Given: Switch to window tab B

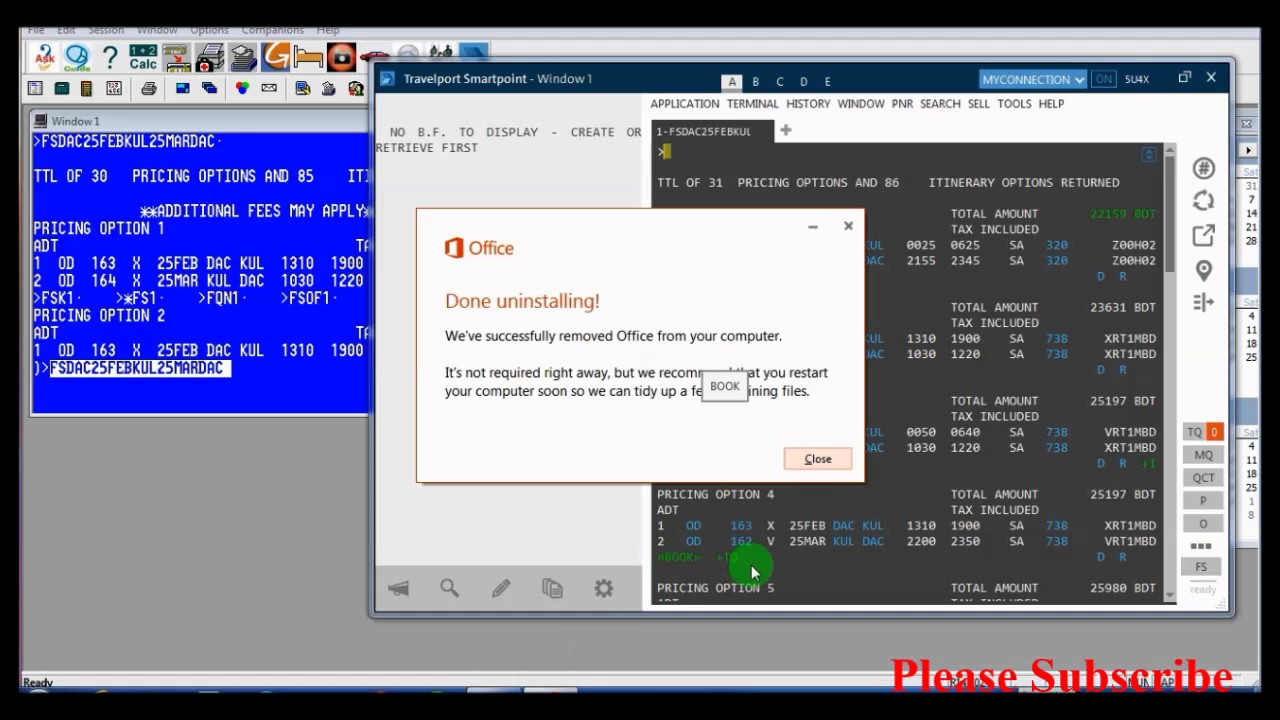Looking at the screenshot, I should point(755,82).
